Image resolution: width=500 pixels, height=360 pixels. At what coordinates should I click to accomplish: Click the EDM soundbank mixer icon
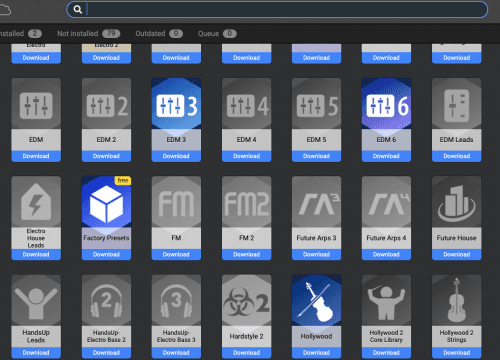click(x=36, y=106)
